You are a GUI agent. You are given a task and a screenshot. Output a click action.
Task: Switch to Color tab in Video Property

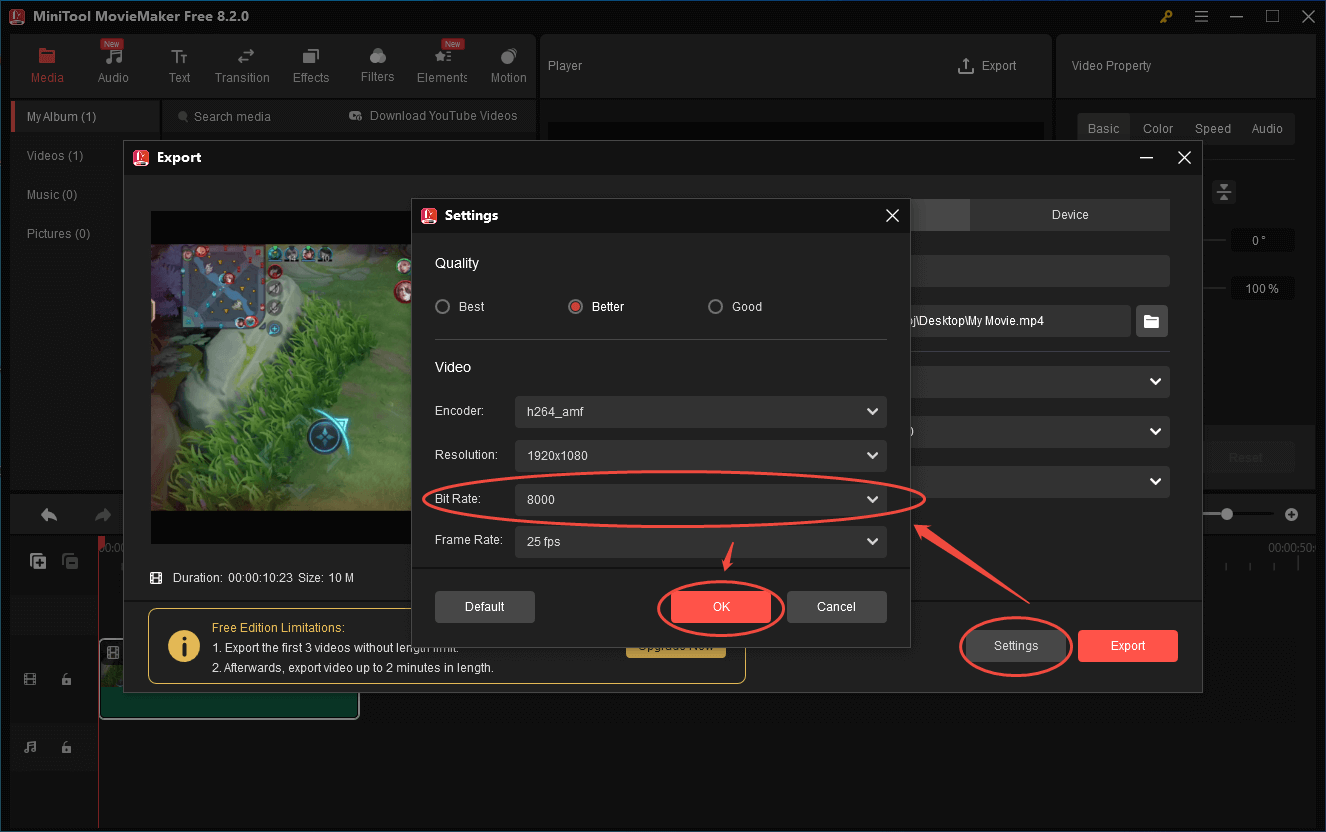click(1158, 128)
